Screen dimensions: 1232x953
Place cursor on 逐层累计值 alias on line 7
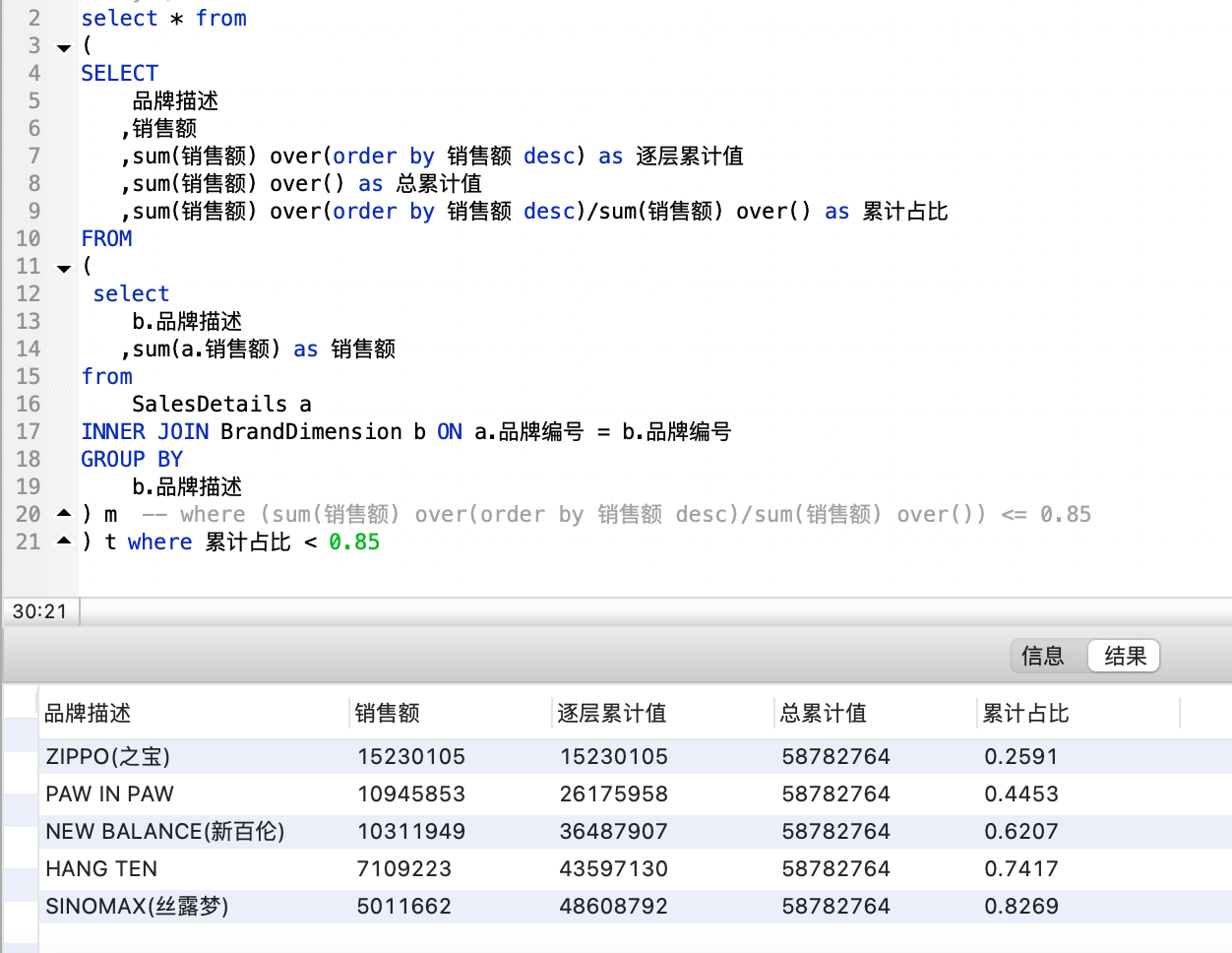pyautogui.click(x=690, y=156)
